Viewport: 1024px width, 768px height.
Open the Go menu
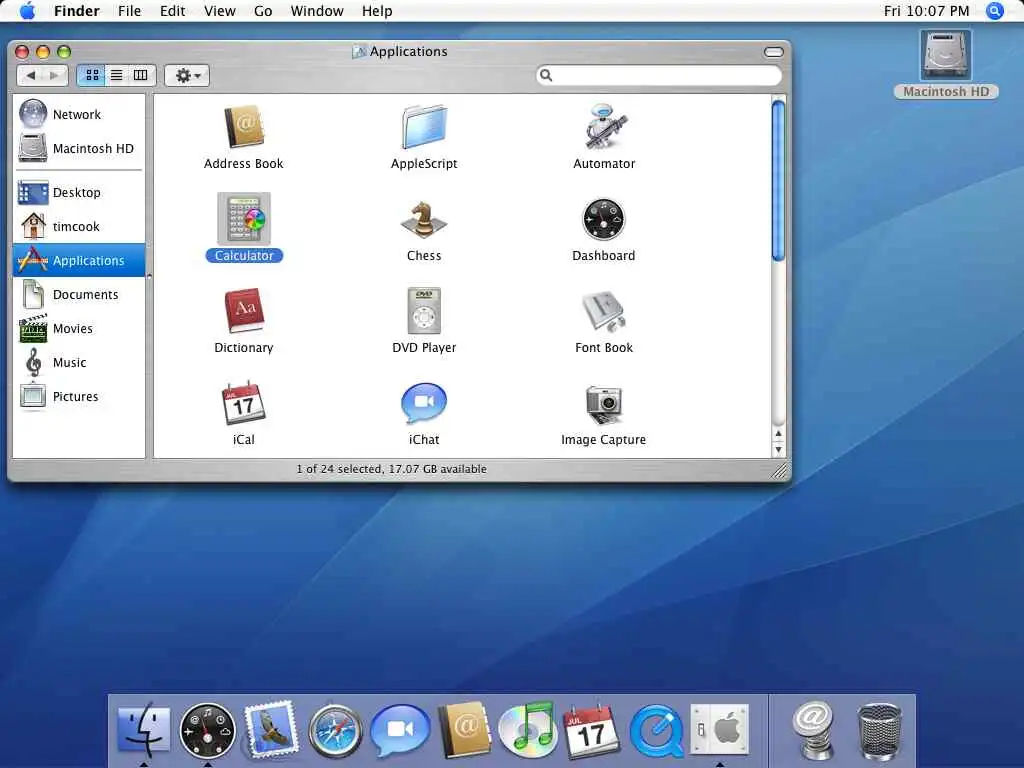coord(263,11)
